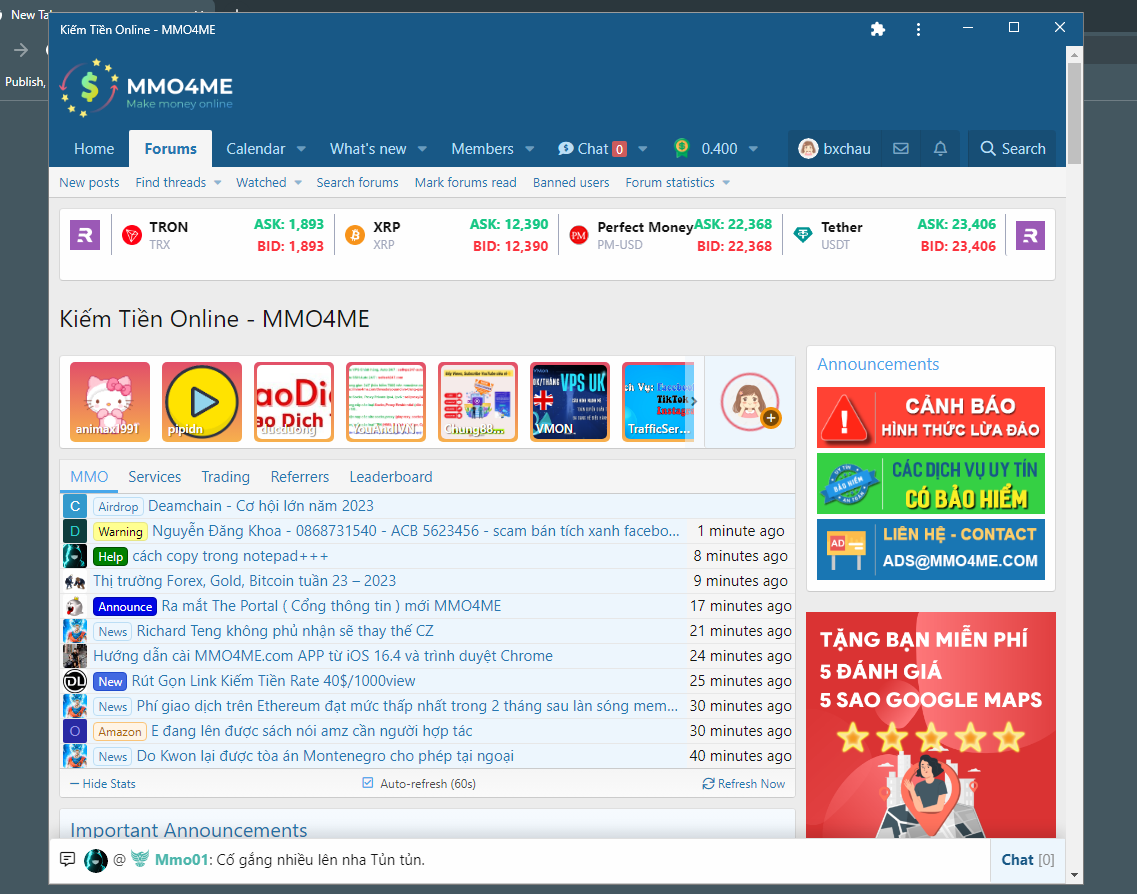Viewport: 1137px width, 894px height.
Task: Expand the Chat dropdown arrow
Action: 642,149
